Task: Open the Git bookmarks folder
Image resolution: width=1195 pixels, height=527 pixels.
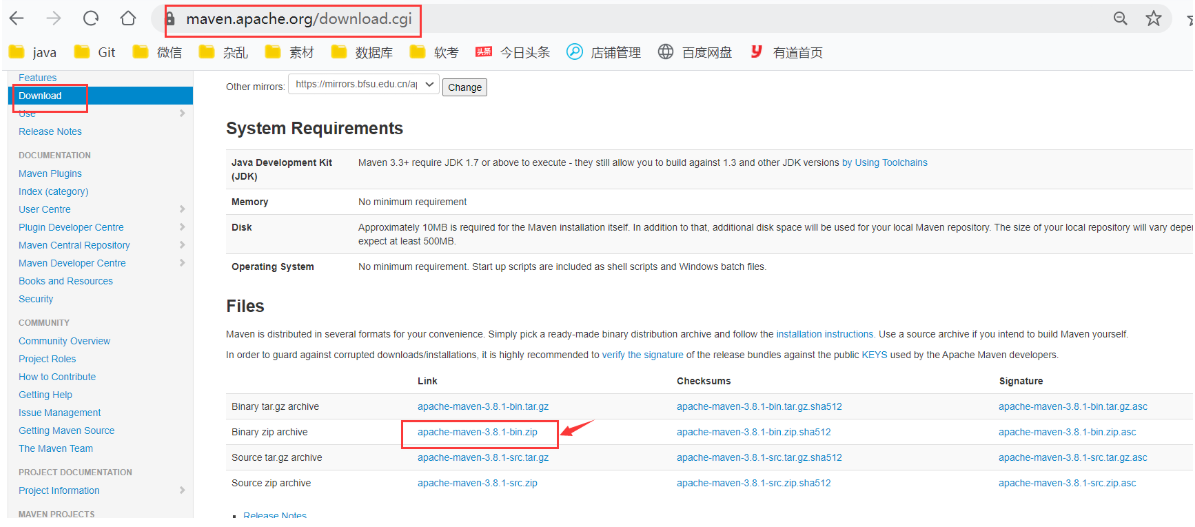Action: click(x=95, y=53)
